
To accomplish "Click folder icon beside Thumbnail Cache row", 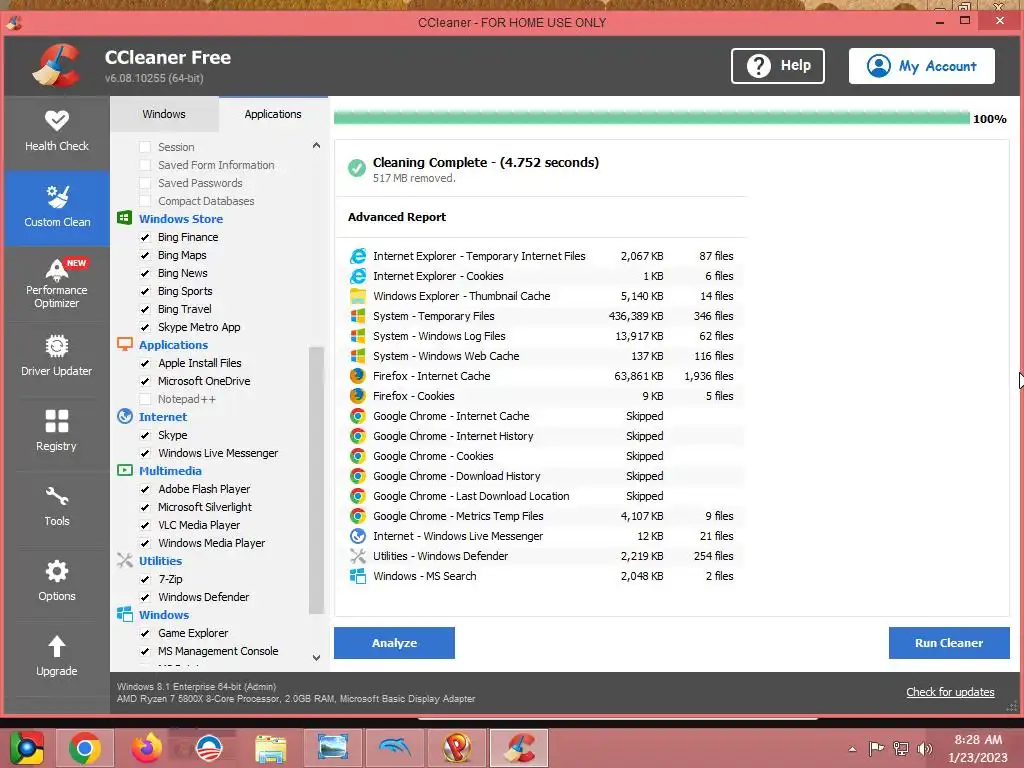I will [x=357, y=296].
